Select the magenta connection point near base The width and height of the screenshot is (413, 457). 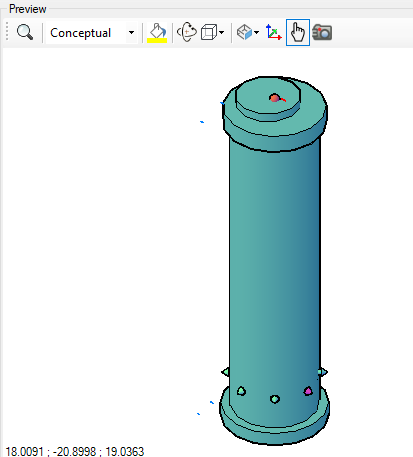308,391
